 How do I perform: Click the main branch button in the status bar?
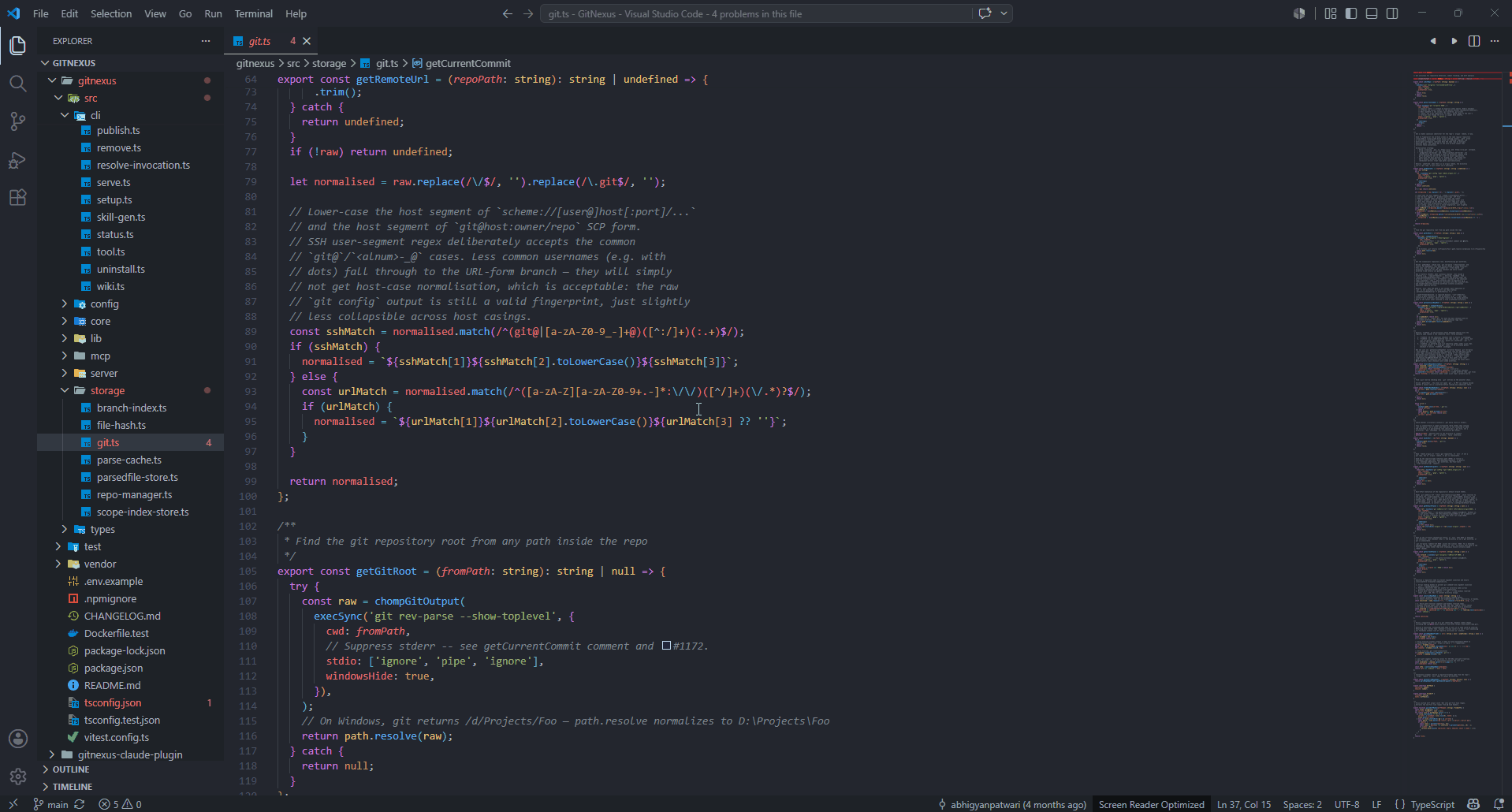coord(50,804)
